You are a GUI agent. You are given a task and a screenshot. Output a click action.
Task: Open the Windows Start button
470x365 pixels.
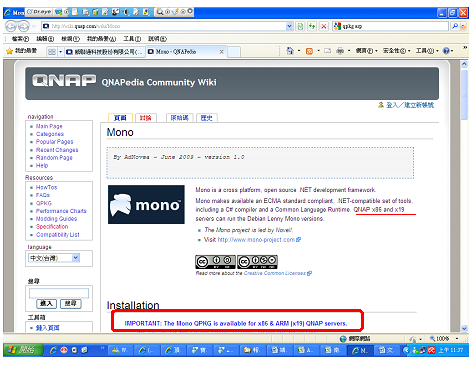(x=23, y=350)
